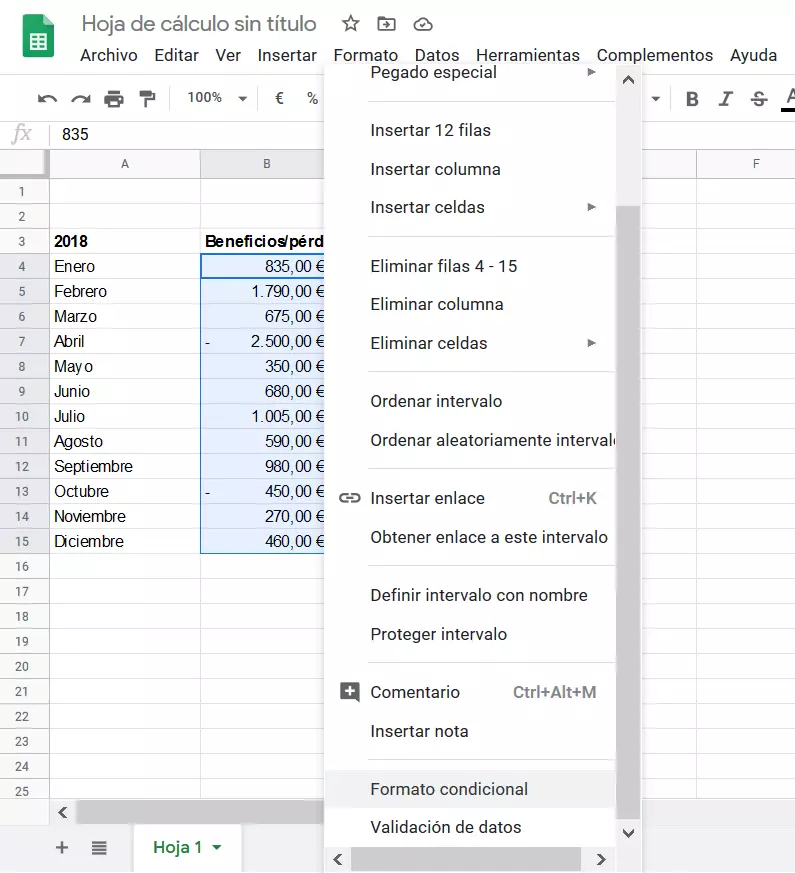Screen dimensions: 795x873
Task: Open the Ayuda menu
Action: tap(753, 55)
